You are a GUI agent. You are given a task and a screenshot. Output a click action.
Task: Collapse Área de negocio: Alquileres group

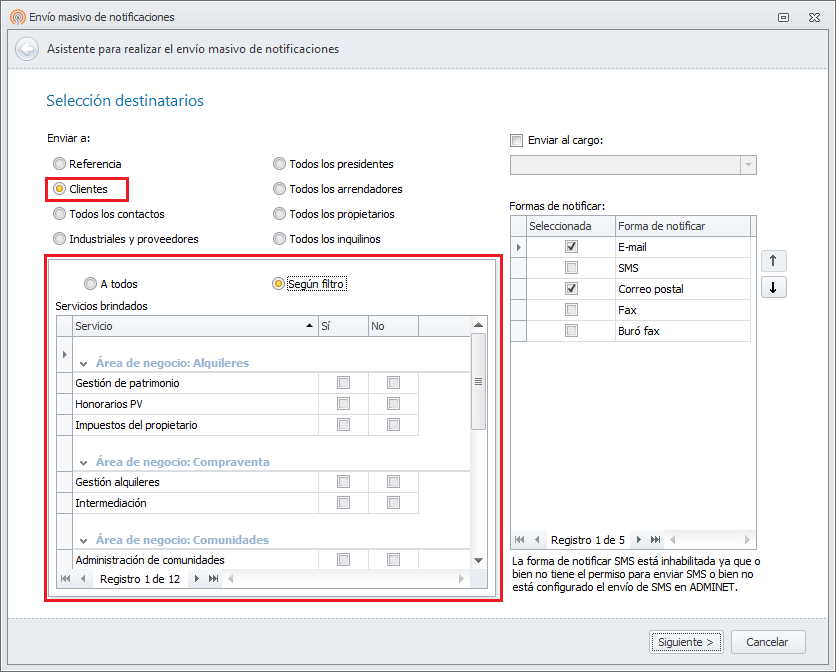84,364
